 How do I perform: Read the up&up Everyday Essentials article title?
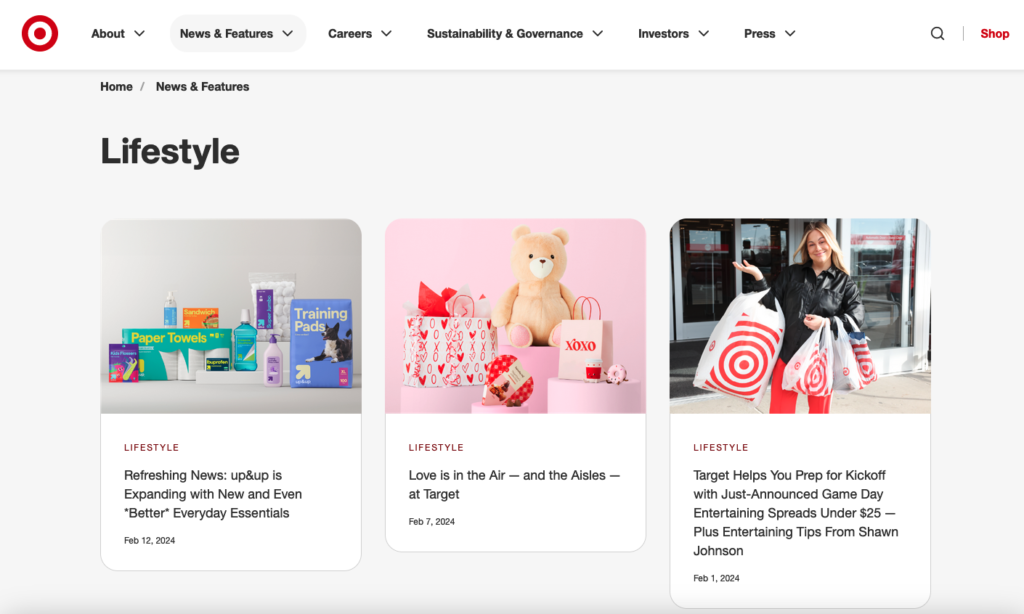213,494
